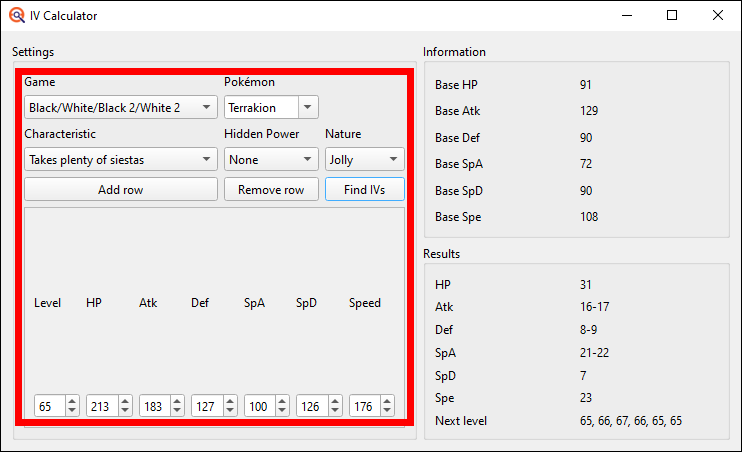Viewport: 742px width, 452px height.
Task: Select the HP field showing 213
Action: click(x=101, y=407)
